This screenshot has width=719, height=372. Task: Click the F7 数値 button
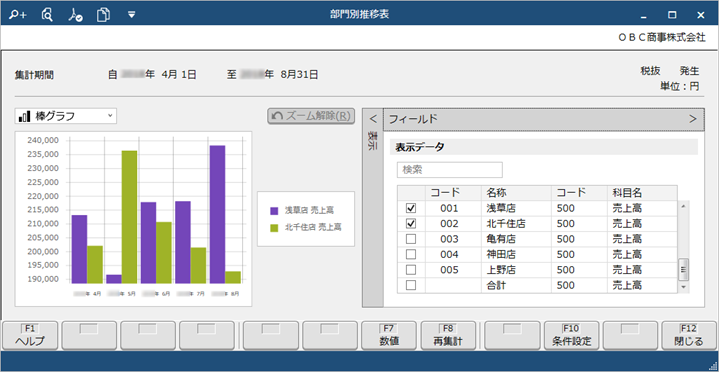click(x=389, y=335)
